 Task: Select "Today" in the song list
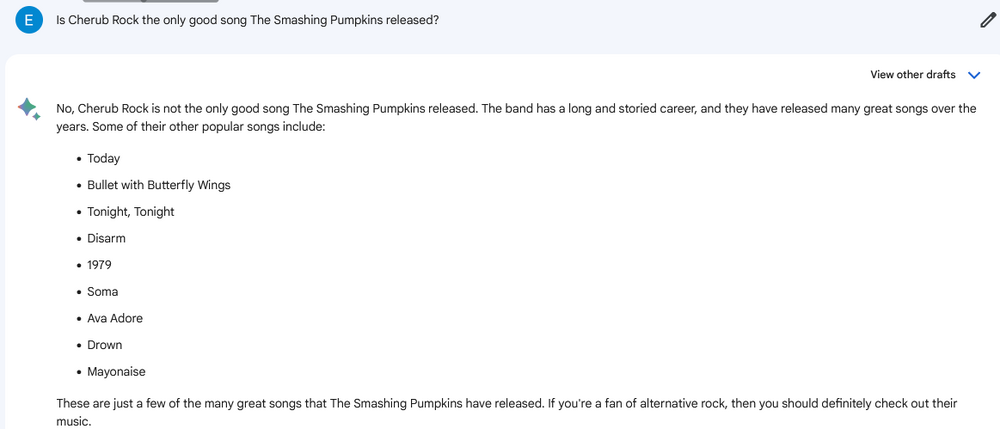[x=103, y=158]
